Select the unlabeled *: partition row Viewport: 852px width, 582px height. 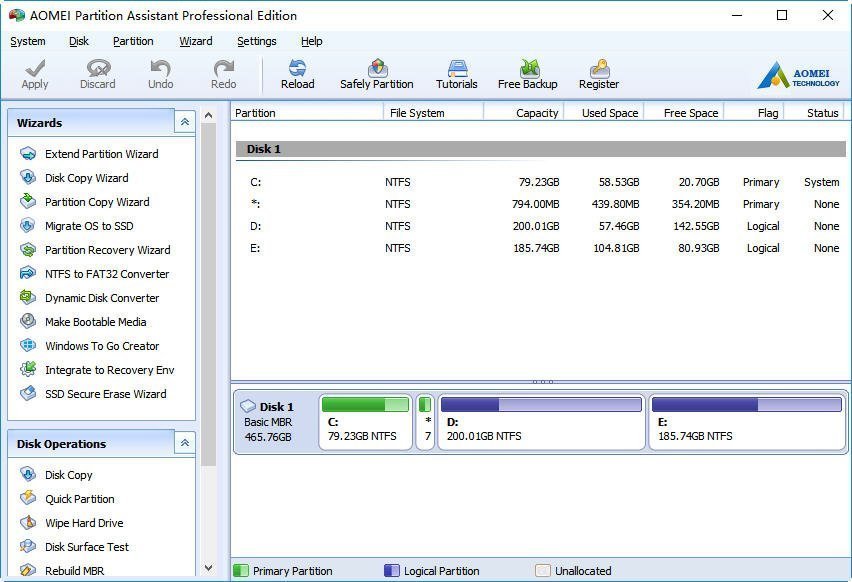pyautogui.click(x=541, y=204)
